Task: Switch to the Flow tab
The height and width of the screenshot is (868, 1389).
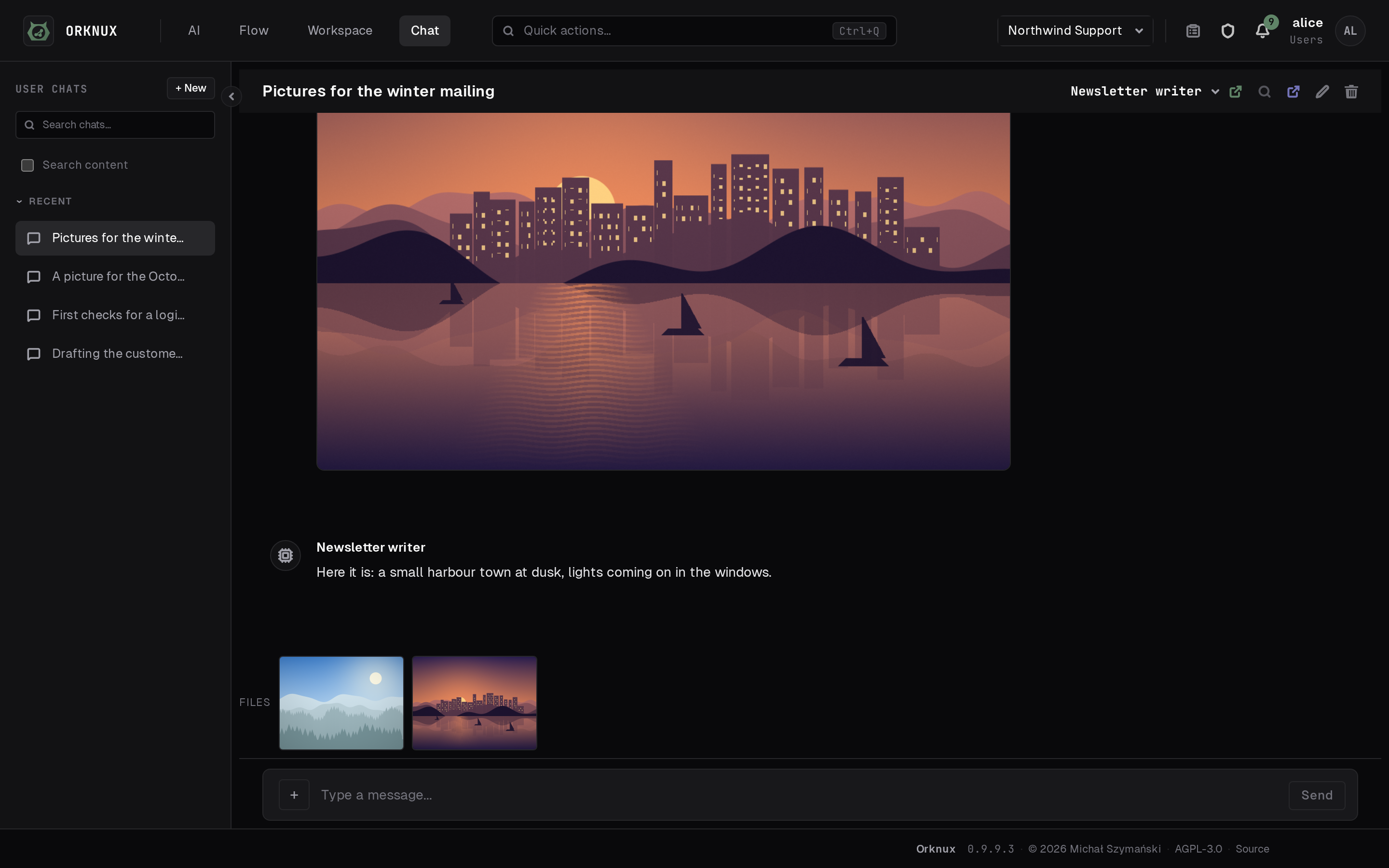Action: point(254,30)
